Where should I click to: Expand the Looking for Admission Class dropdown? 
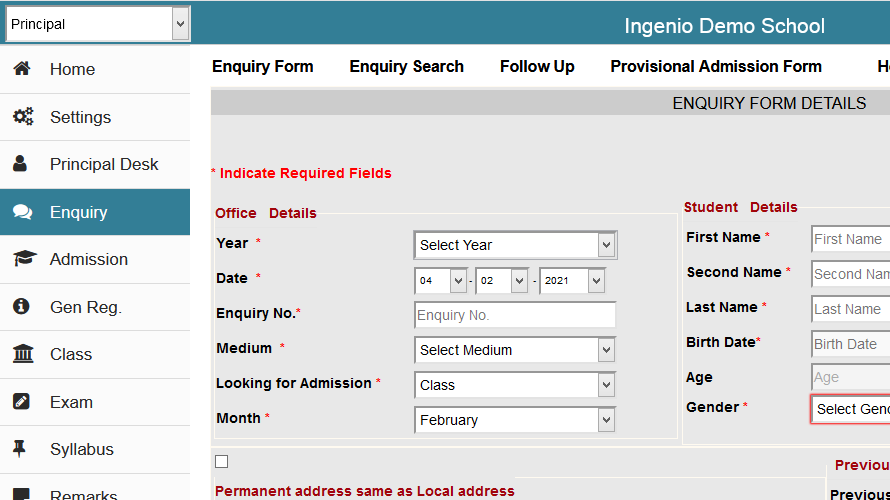click(x=515, y=385)
